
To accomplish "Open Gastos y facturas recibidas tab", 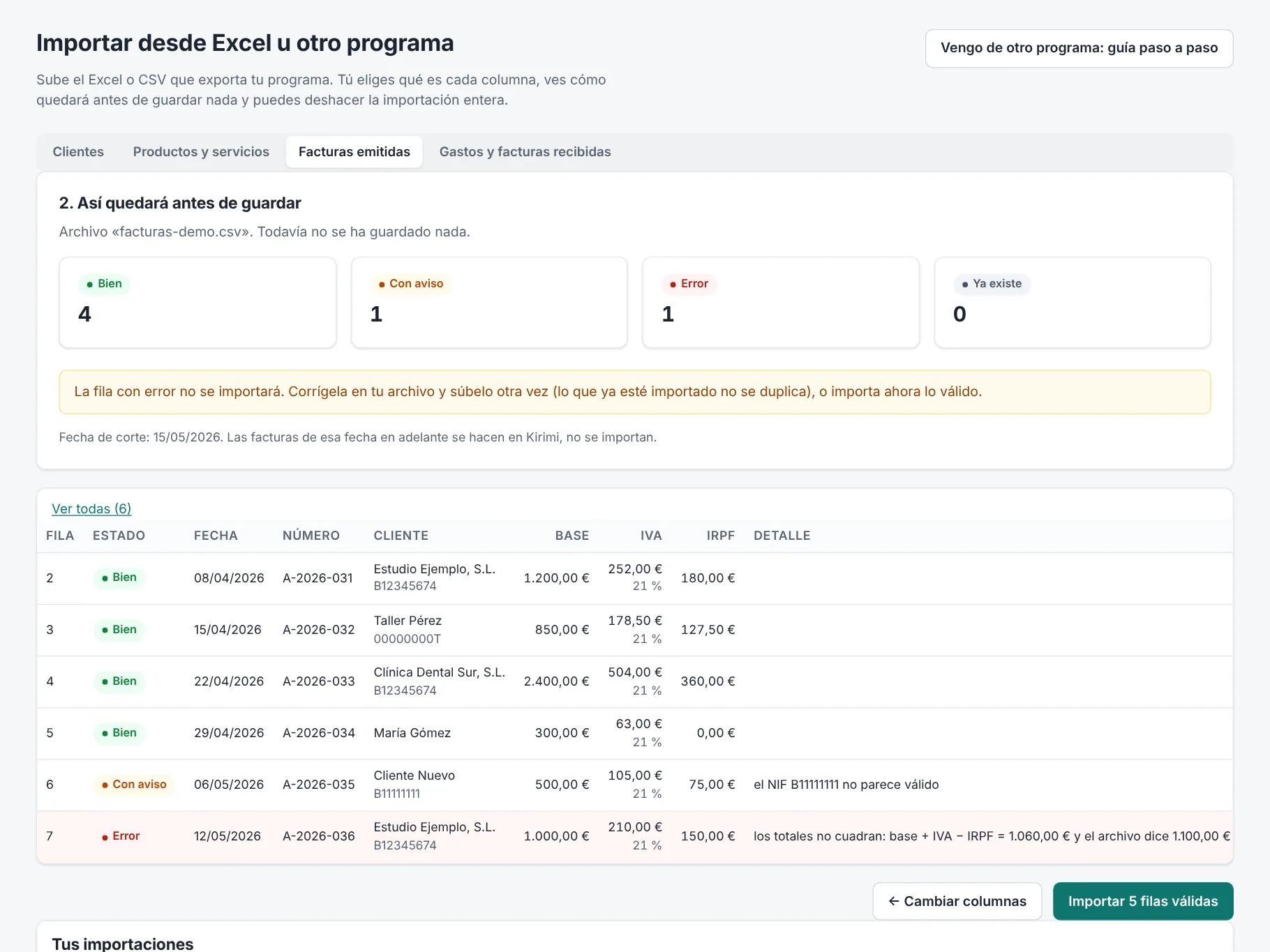I will tap(525, 151).
